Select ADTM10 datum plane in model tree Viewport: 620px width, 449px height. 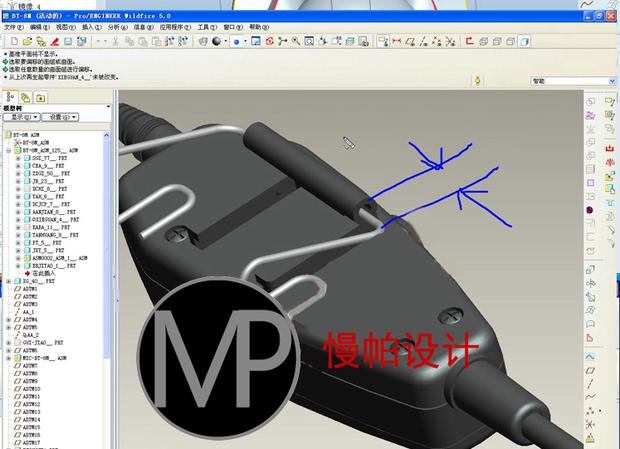point(30,388)
